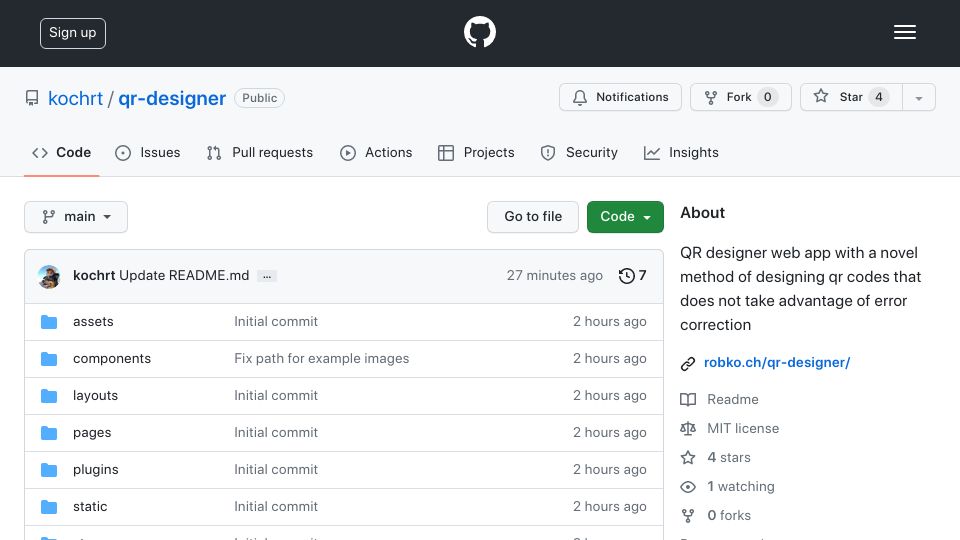Click the Public visibility badge
Image resolution: width=960 pixels, height=540 pixels.
tap(260, 98)
